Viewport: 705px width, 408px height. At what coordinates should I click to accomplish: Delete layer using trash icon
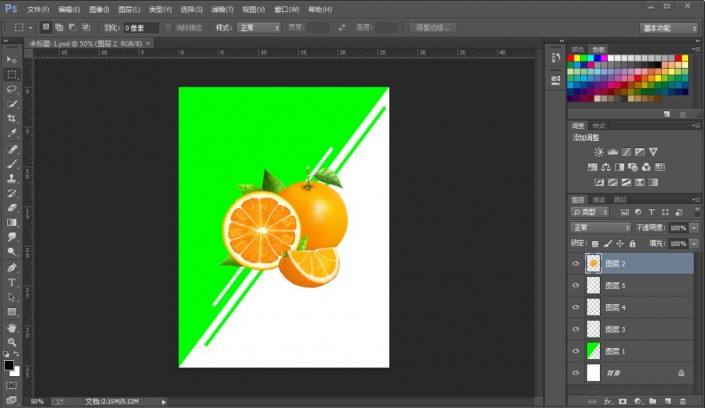pos(683,401)
